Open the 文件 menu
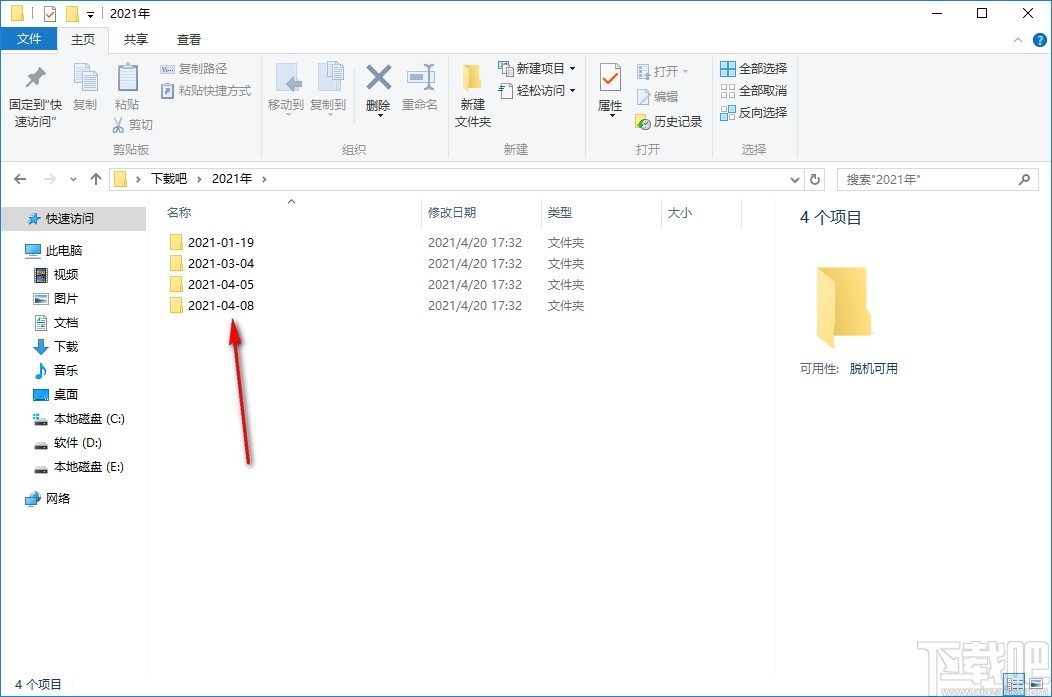This screenshot has width=1052, height=697. [x=29, y=39]
